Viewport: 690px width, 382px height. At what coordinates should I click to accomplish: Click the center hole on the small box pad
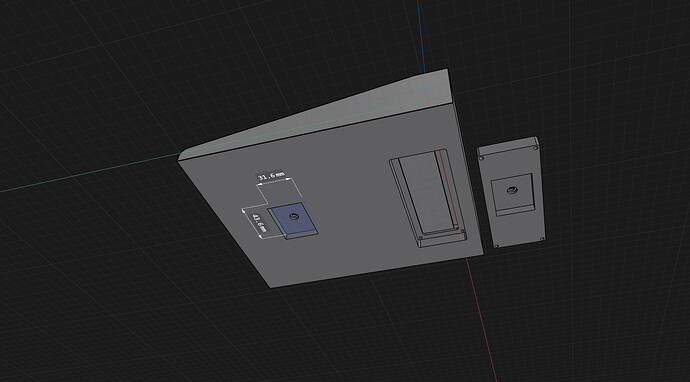tap(512, 191)
